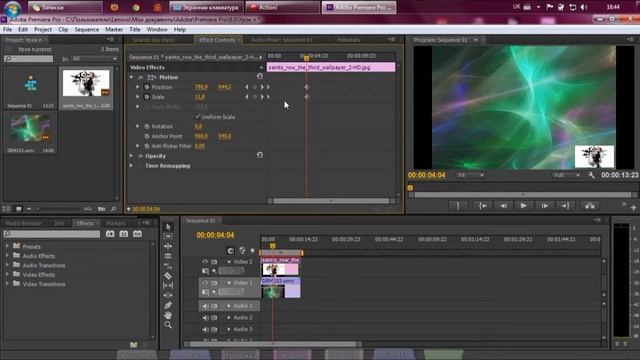
Task: Switch to Audio Mixer: Sequence 01 tab
Action: 282,40
